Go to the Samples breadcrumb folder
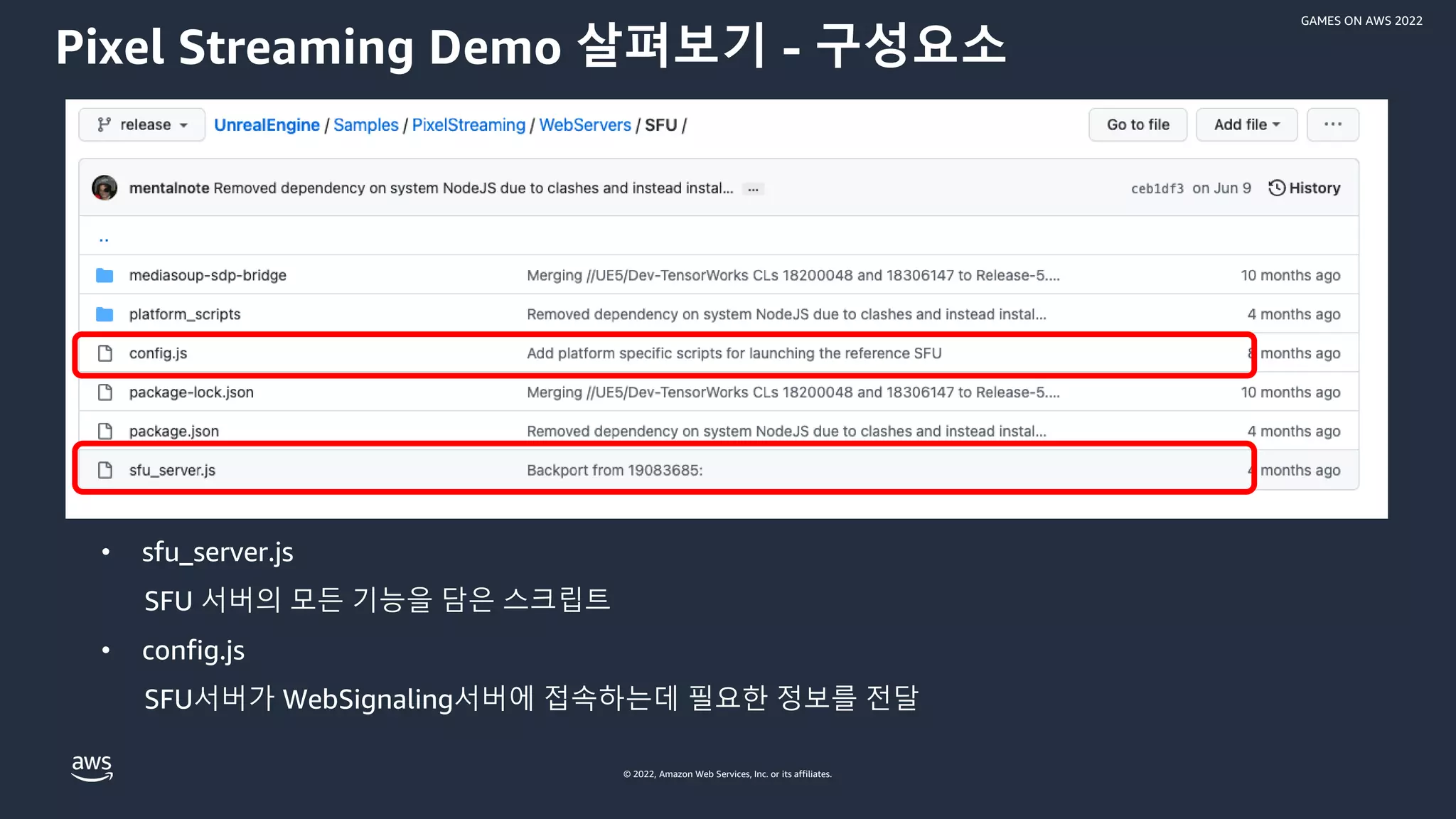1456x819 pixels. [366, 124]
